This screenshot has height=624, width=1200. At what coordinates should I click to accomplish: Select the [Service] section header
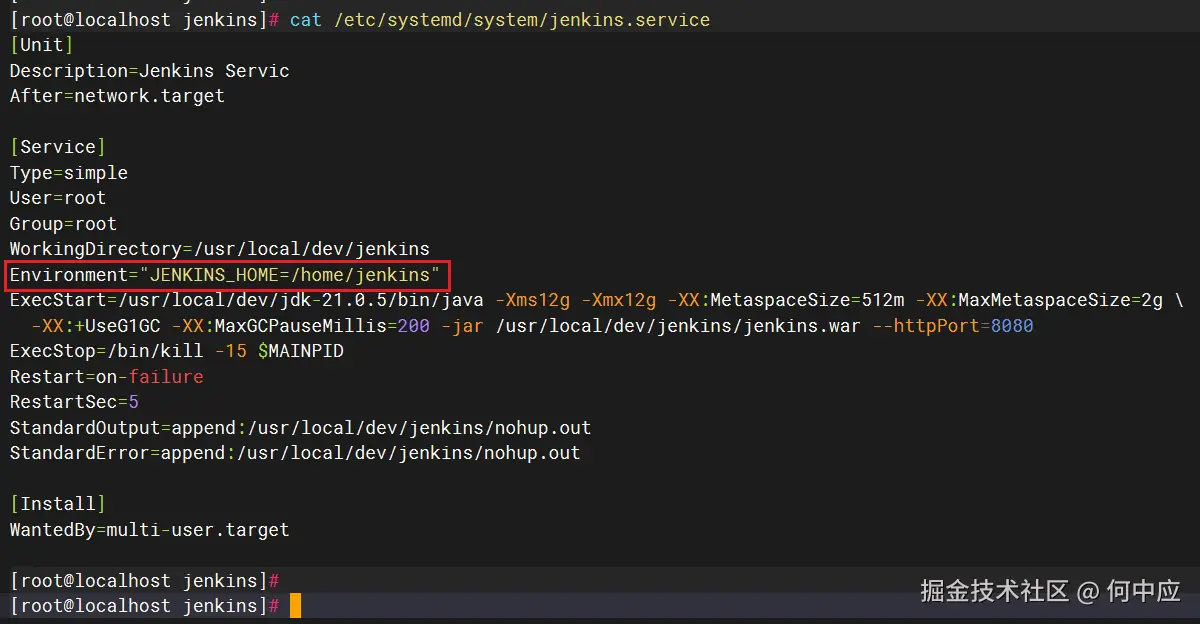pyautogui.click(x=58, y=147)
